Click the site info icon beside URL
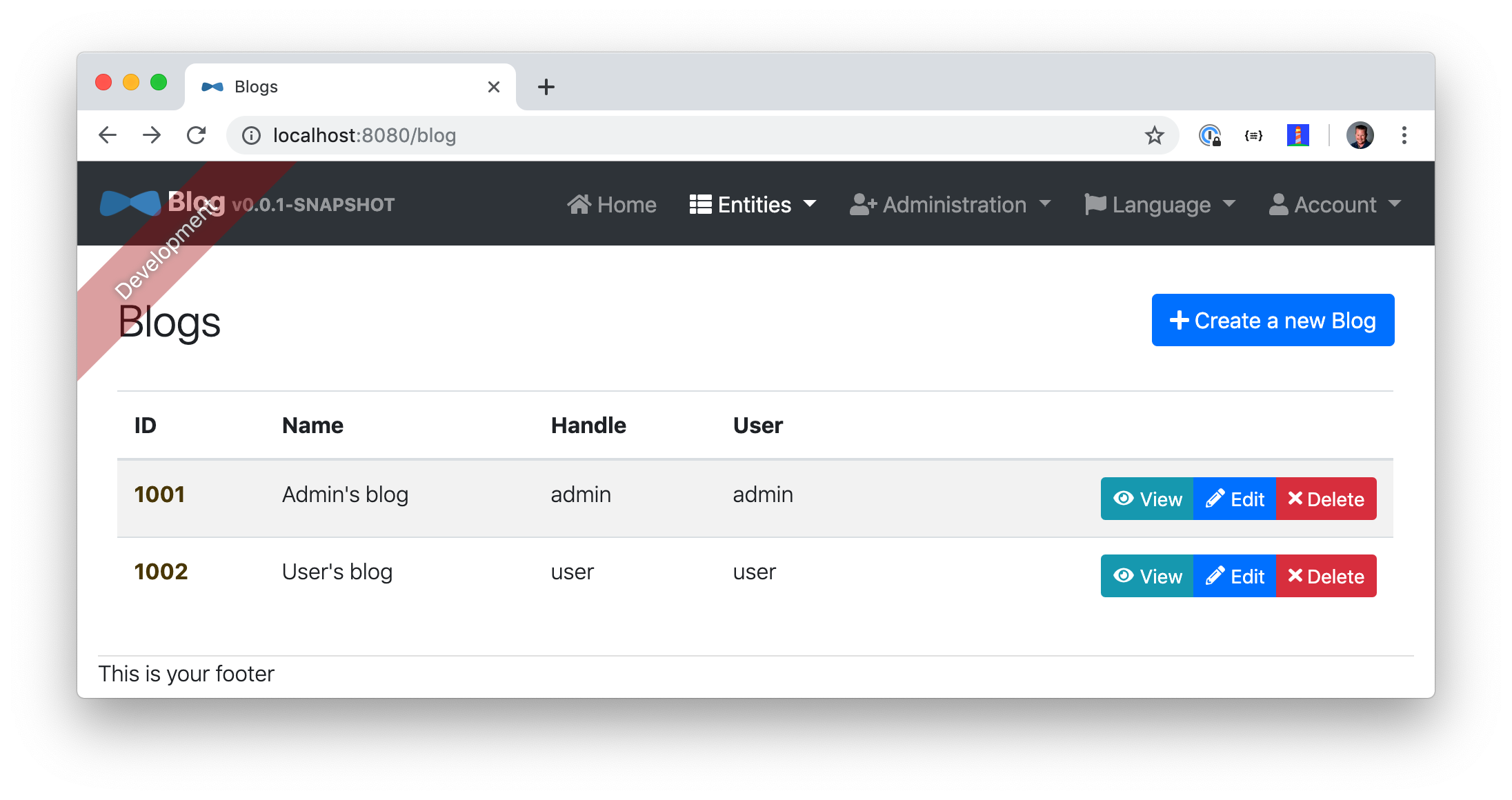1512x800 pixels. [x=252, y=135]
